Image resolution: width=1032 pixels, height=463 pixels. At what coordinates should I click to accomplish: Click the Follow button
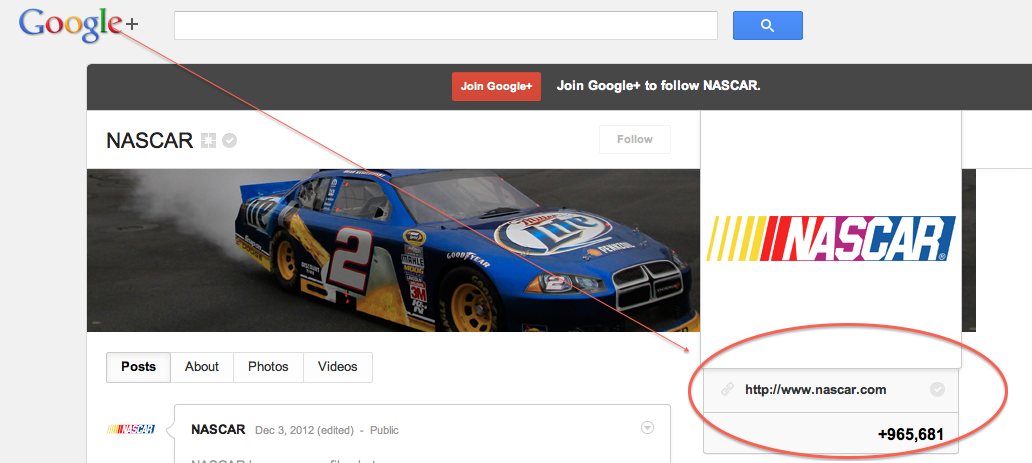point(634,140)
